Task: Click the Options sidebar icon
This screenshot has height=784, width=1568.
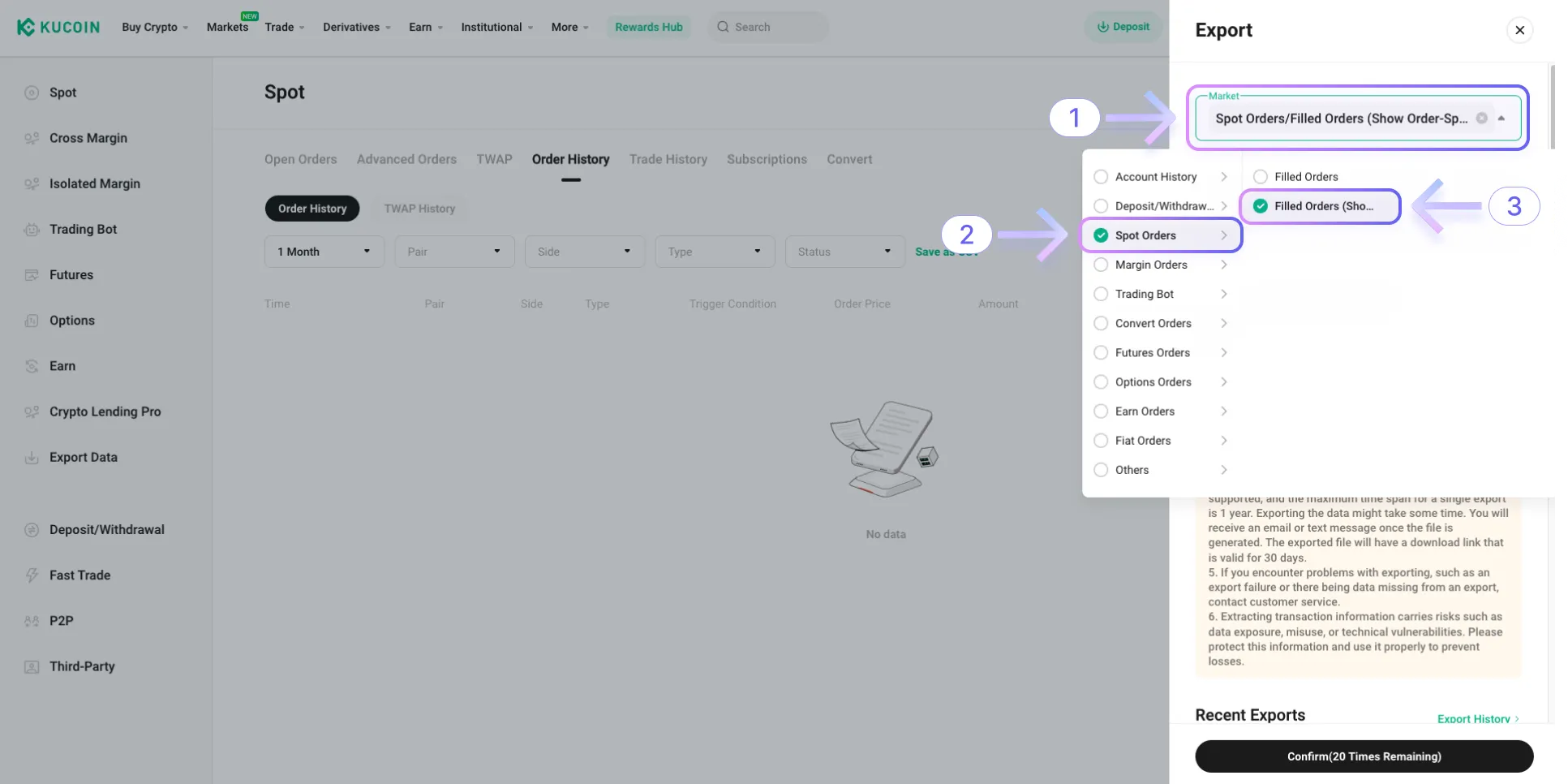Action: point(32,320)
